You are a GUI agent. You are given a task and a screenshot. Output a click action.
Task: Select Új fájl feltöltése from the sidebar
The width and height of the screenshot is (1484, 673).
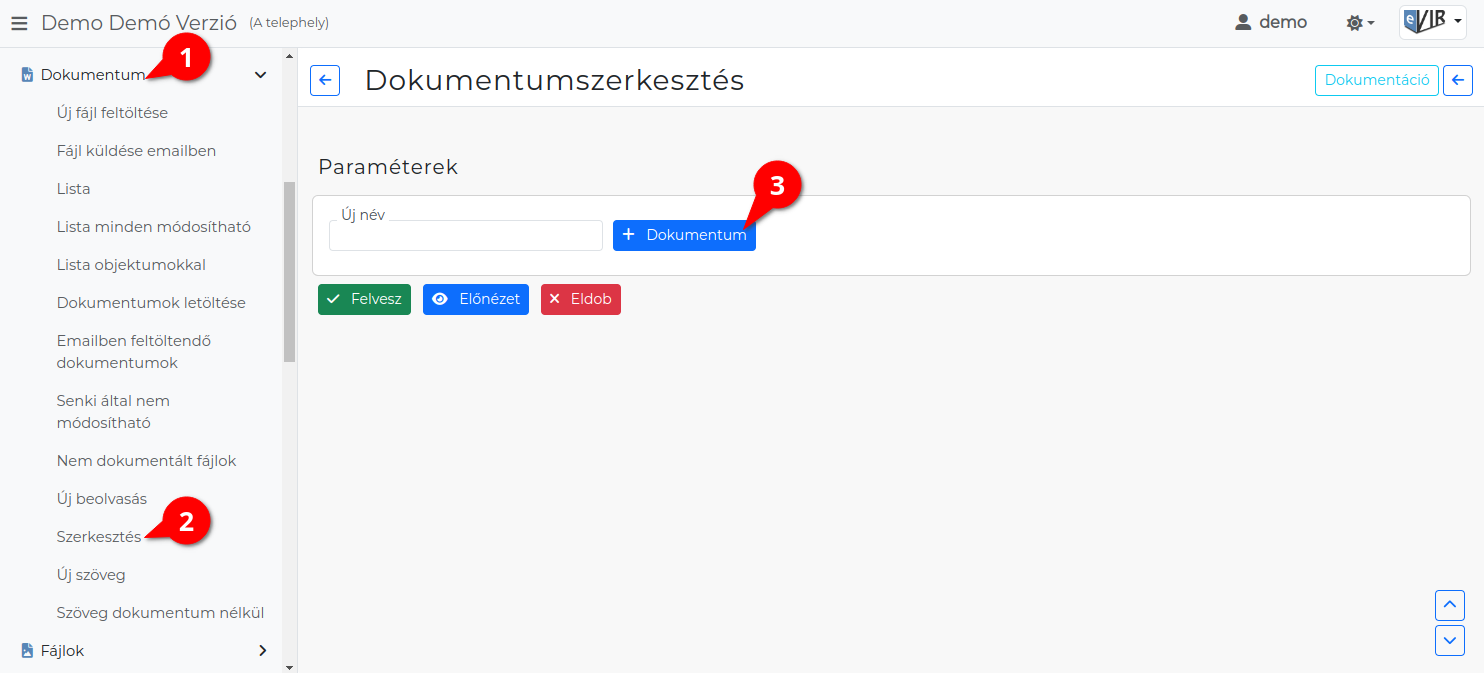pos(112,113)
